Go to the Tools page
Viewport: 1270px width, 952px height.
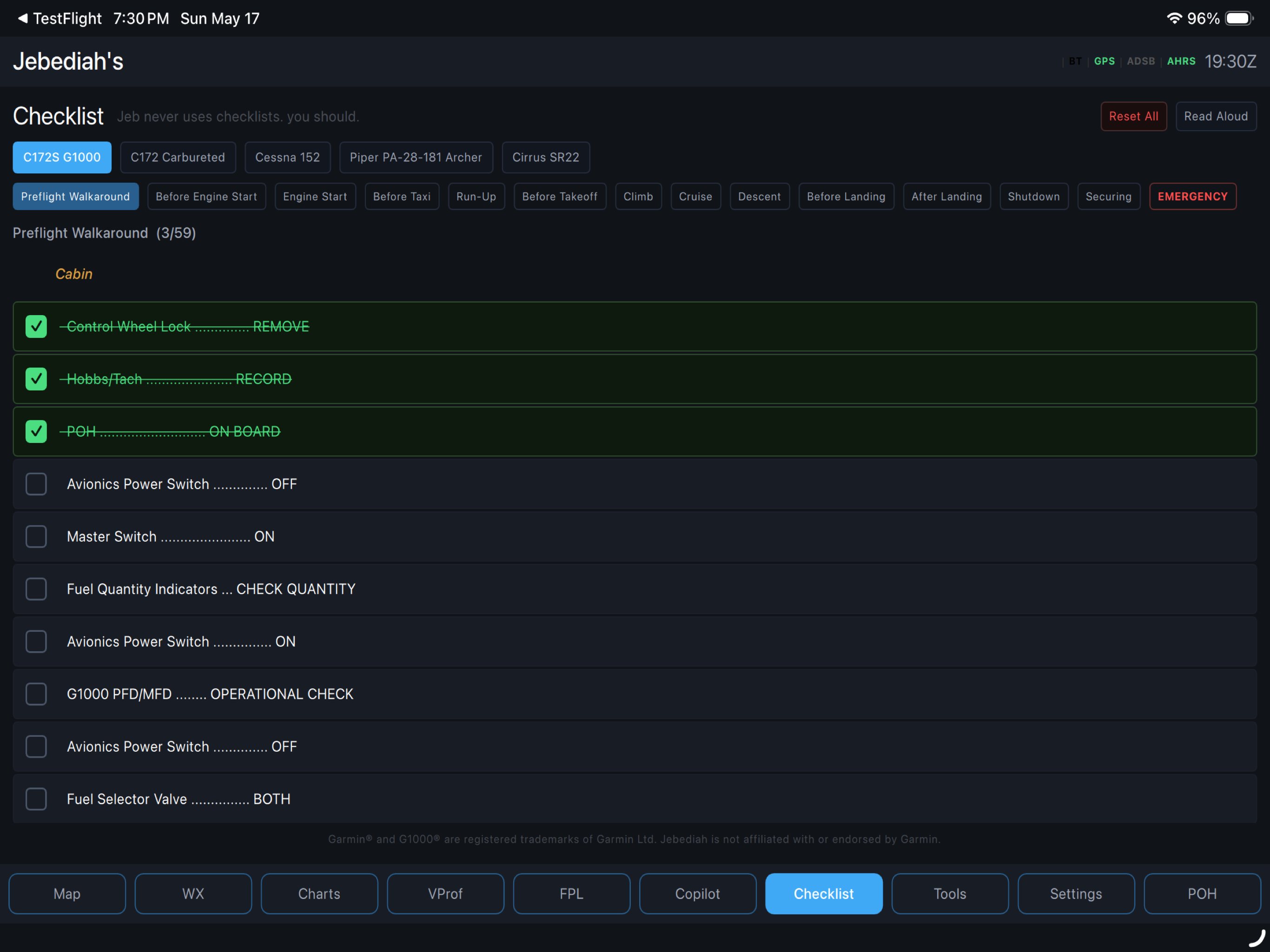click(x=950, y=893)
